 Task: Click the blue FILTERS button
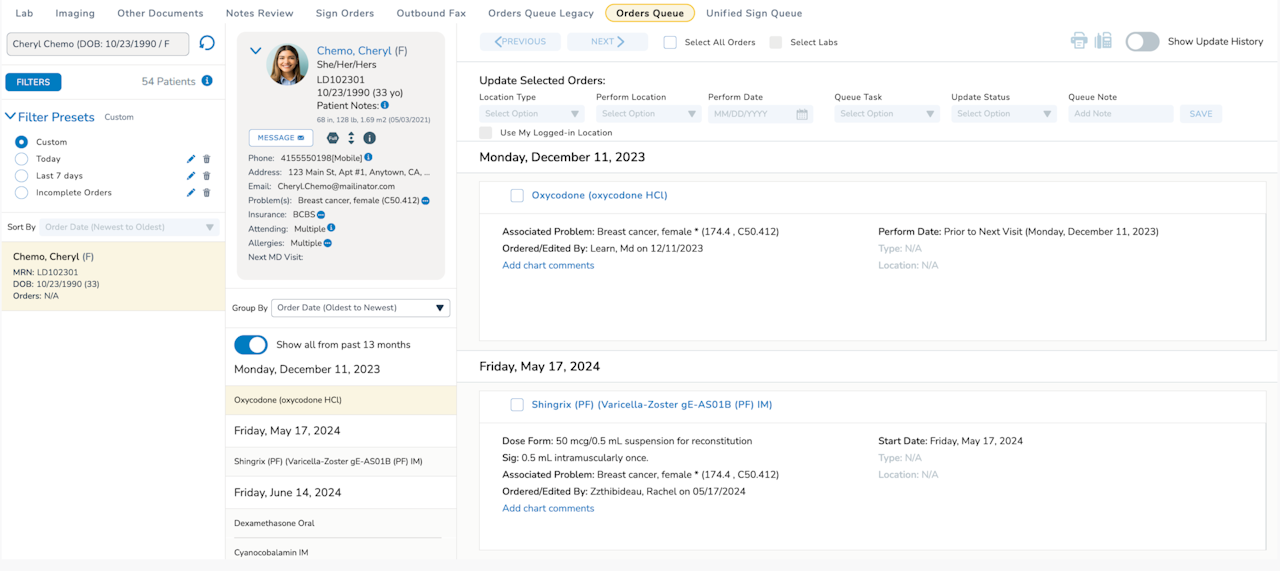(x=33, y=82)
